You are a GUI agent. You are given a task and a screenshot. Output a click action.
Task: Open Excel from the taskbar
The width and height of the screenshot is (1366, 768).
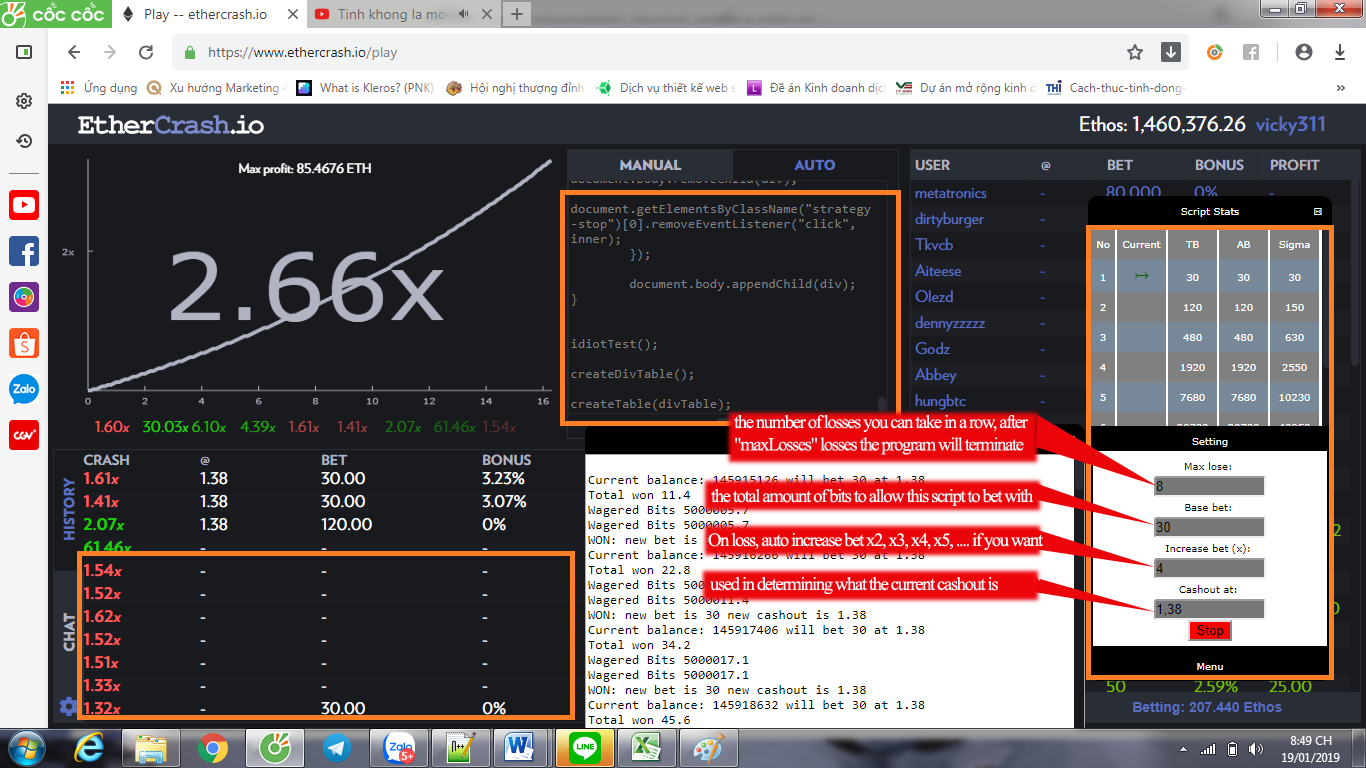click(x=646, y=748)
